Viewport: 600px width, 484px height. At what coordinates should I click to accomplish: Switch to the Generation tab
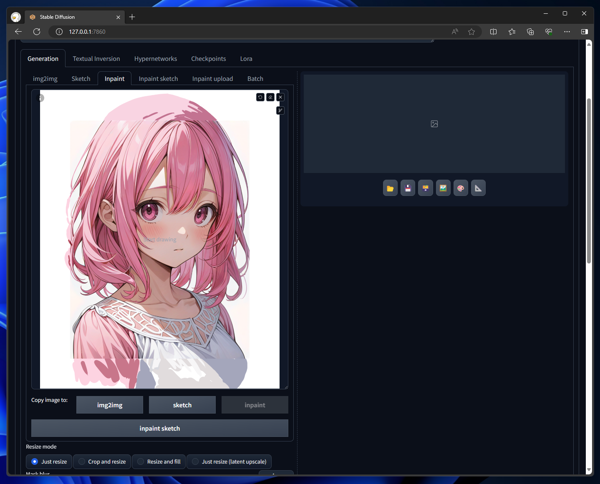43,59
